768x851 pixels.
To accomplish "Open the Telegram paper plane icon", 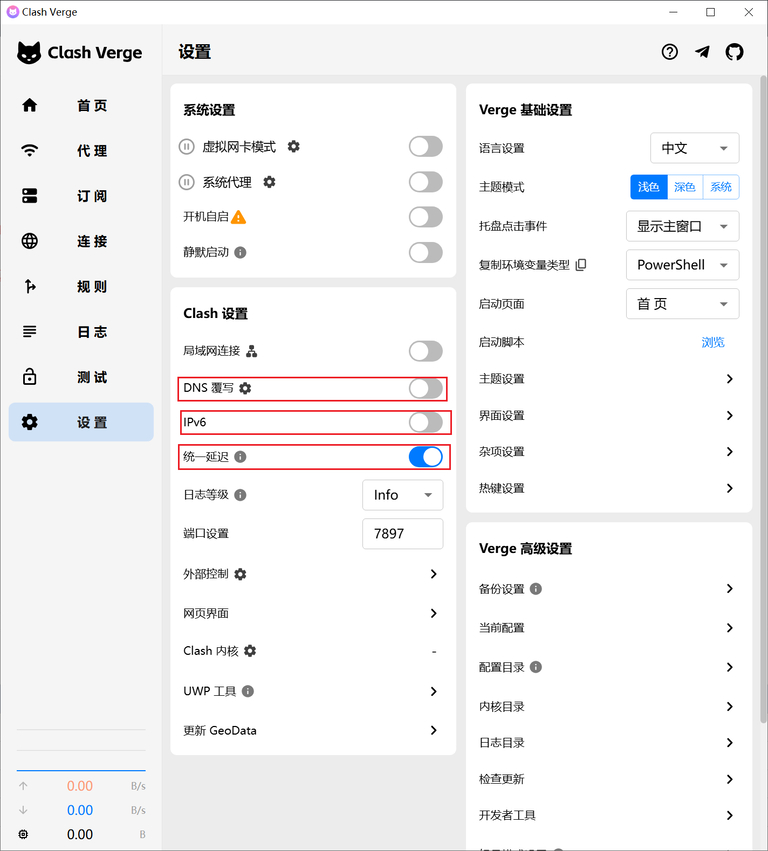I will click(x=702, y=52).
